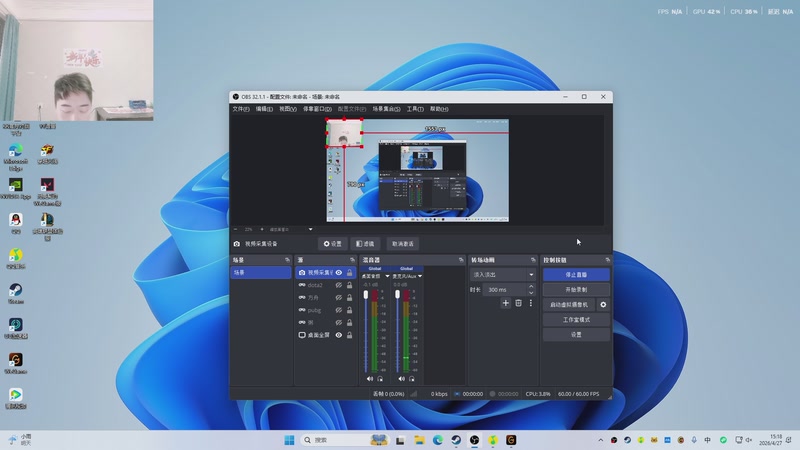Image resolution: width=800 pixels, height=450 pixels.
Task: Open transition three-dot options menu
Action: click(531, 303)
